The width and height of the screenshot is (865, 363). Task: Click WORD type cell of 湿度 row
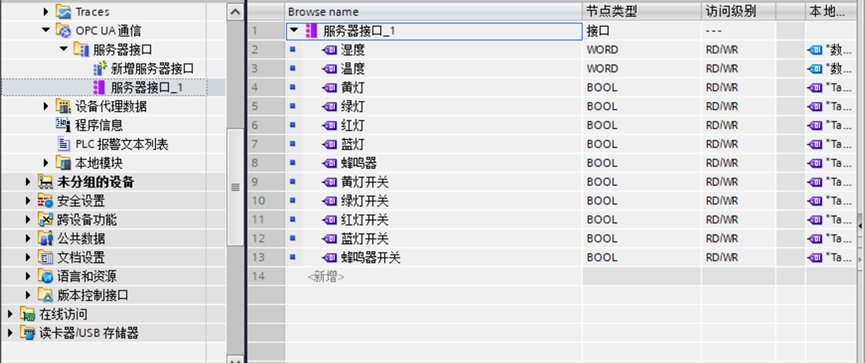tap(642, 50)
